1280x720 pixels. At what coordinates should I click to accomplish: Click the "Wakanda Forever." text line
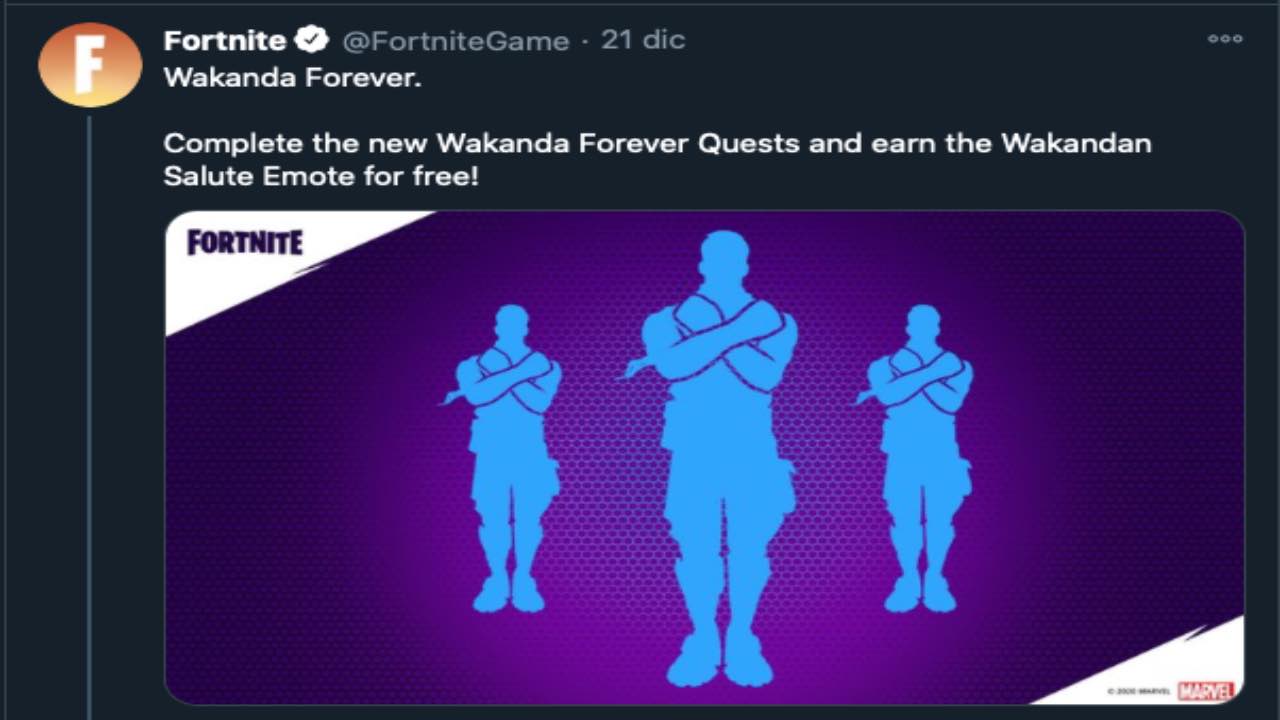[292, 79]
